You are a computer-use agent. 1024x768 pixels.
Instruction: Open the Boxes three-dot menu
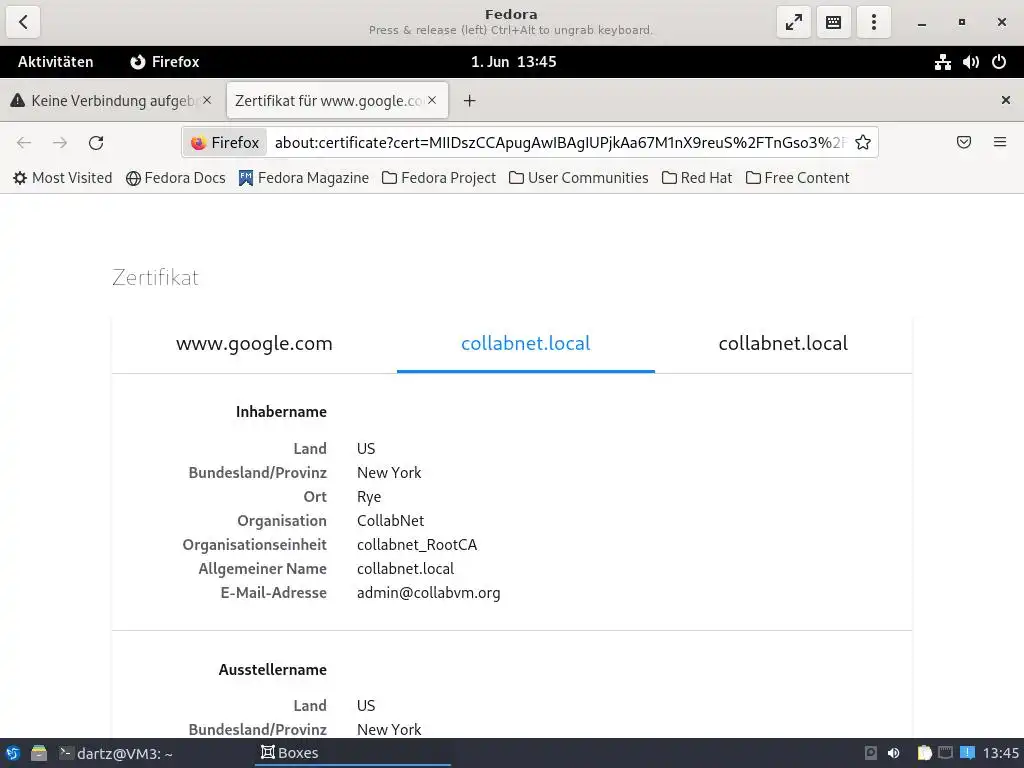point(874,22)
